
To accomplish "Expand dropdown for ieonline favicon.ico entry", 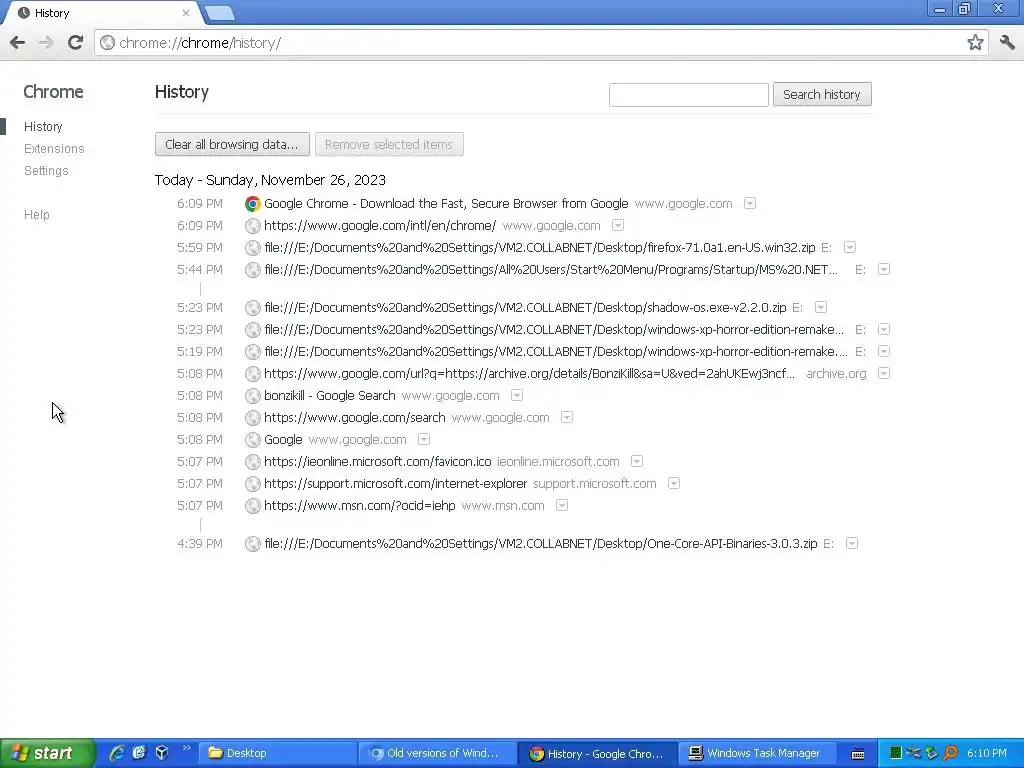I will [x=637, y=461].
